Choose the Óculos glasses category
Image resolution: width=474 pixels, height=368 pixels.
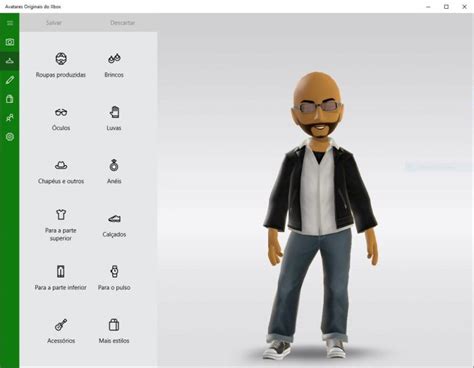(61, 119)
